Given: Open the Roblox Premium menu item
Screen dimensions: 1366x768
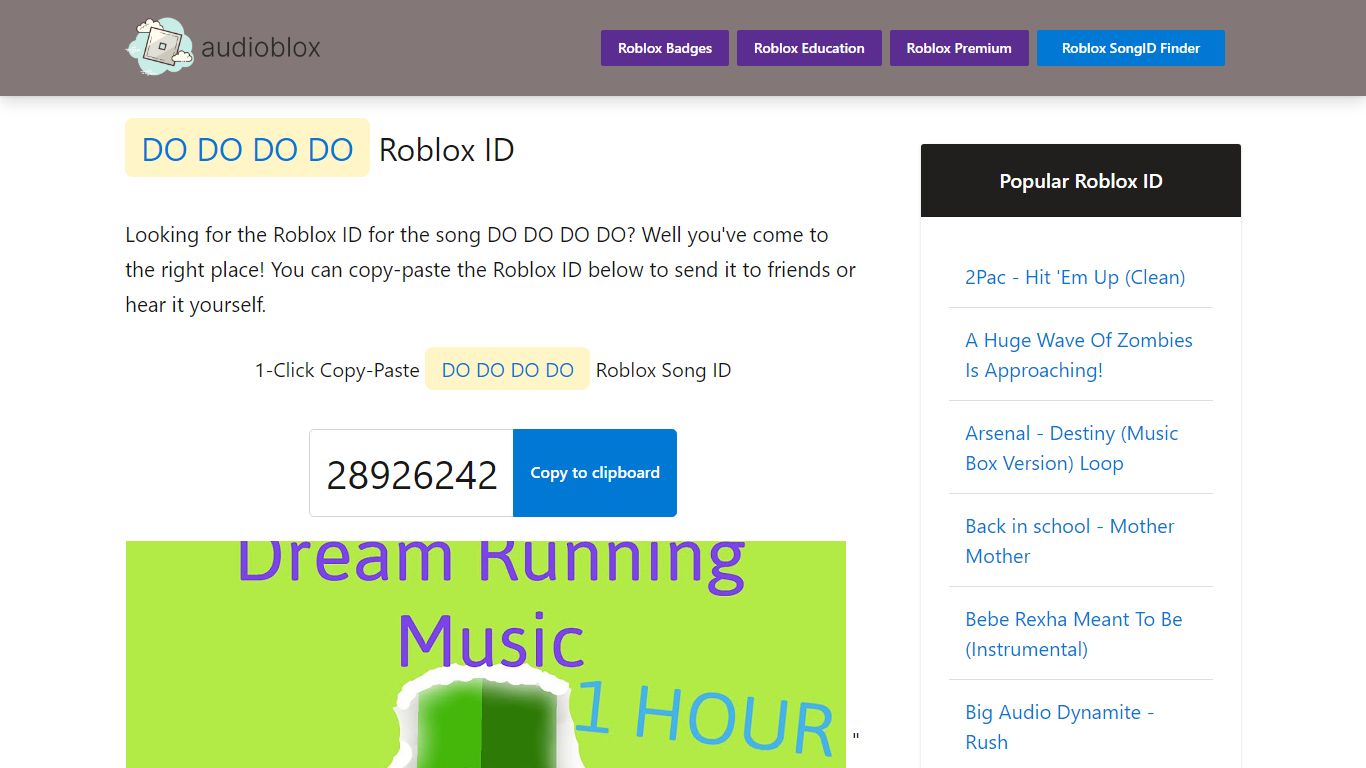Looking at the screenshot, I should [959, 48].
